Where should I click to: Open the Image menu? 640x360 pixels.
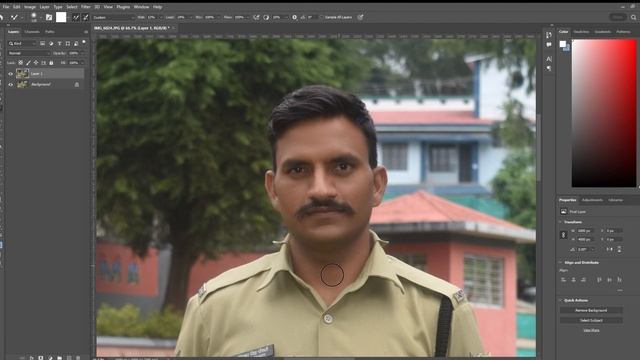pos(30,7)
